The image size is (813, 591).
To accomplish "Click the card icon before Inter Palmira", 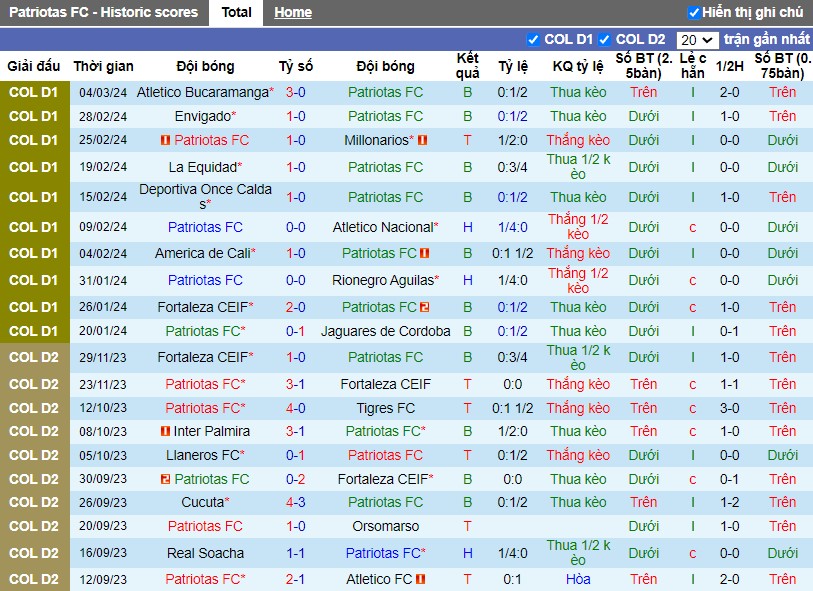I will pos(165,431).
